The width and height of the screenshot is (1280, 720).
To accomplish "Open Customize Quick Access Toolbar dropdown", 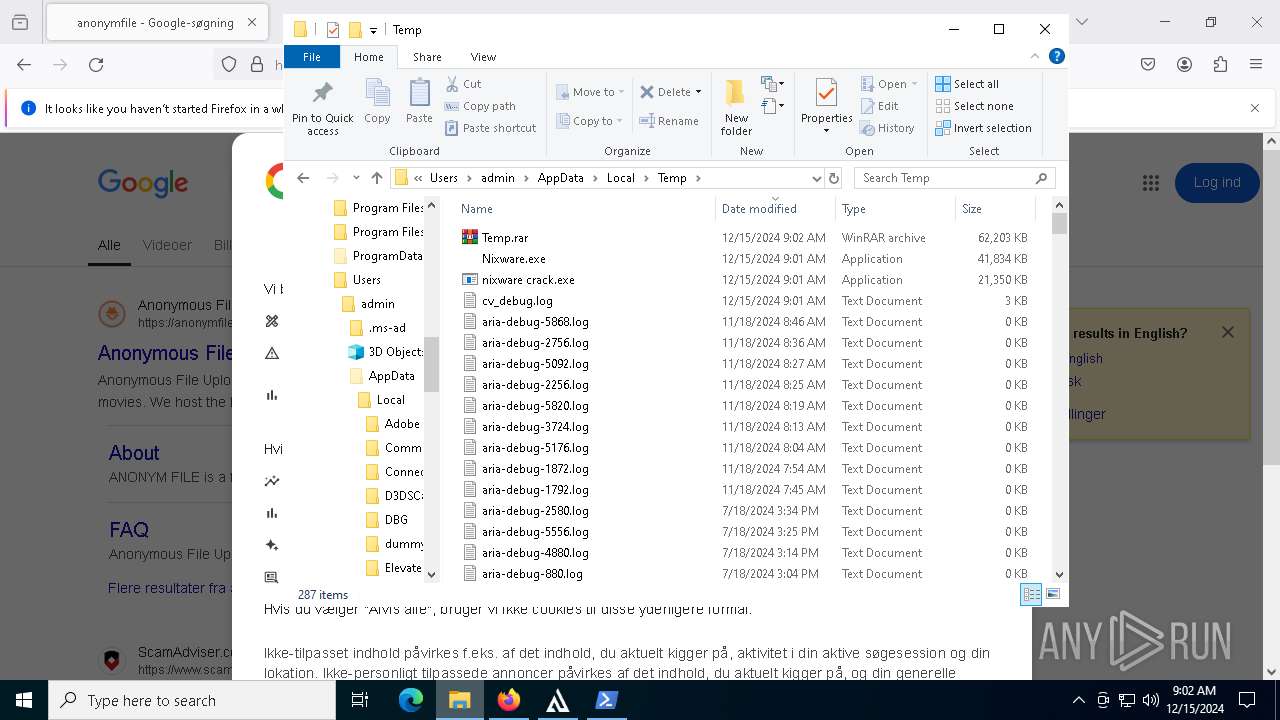I will 373,30.
